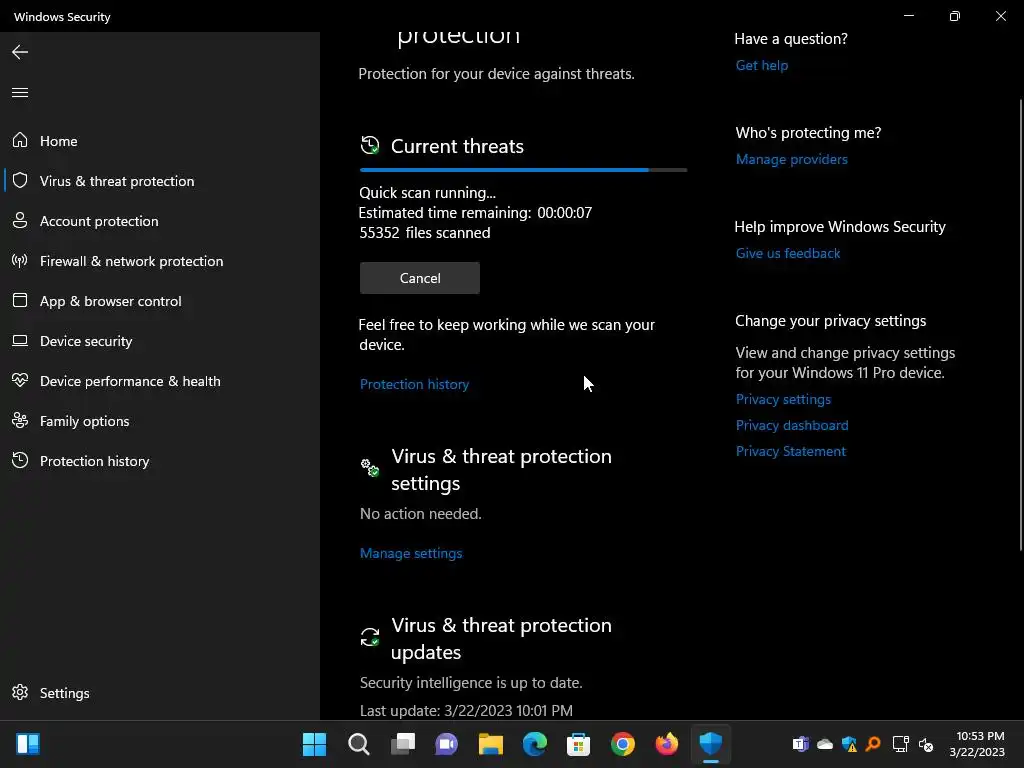Click the back arrow icon
The image size is (1024, 768).
(x=20, y=52)
